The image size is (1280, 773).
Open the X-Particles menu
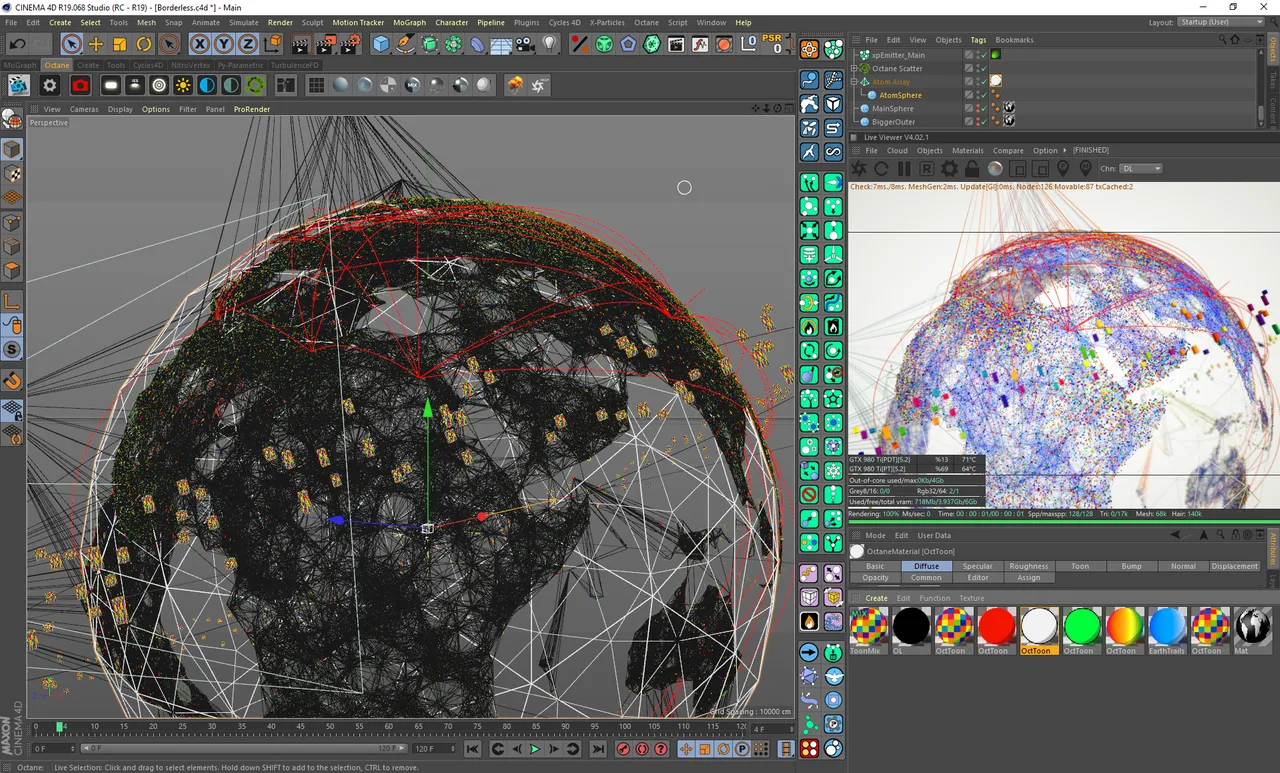coord(608,22)
